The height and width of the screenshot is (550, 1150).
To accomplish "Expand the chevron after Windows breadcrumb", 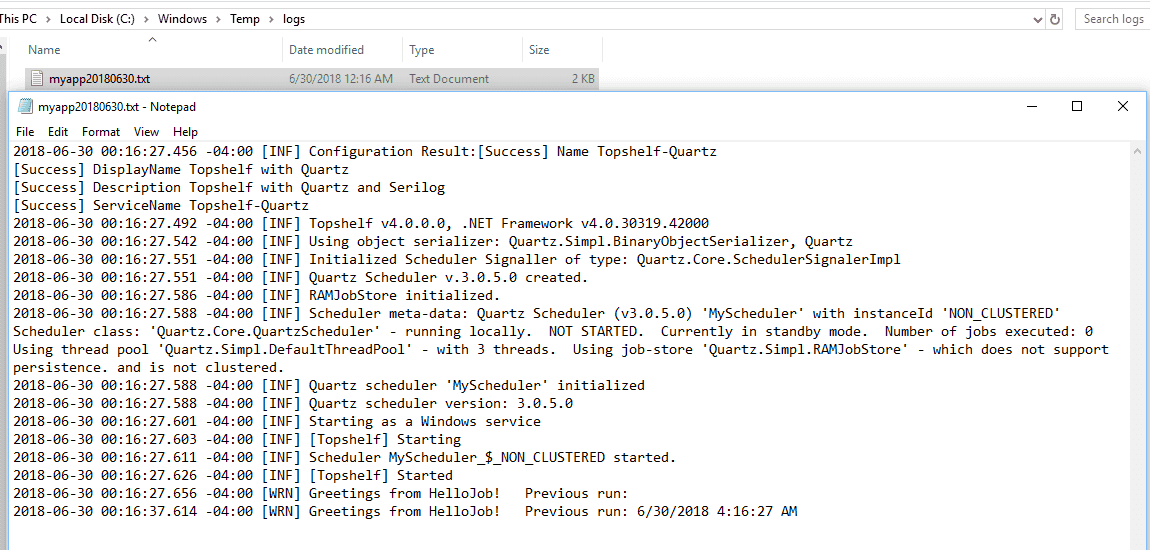I will (219, 20).
